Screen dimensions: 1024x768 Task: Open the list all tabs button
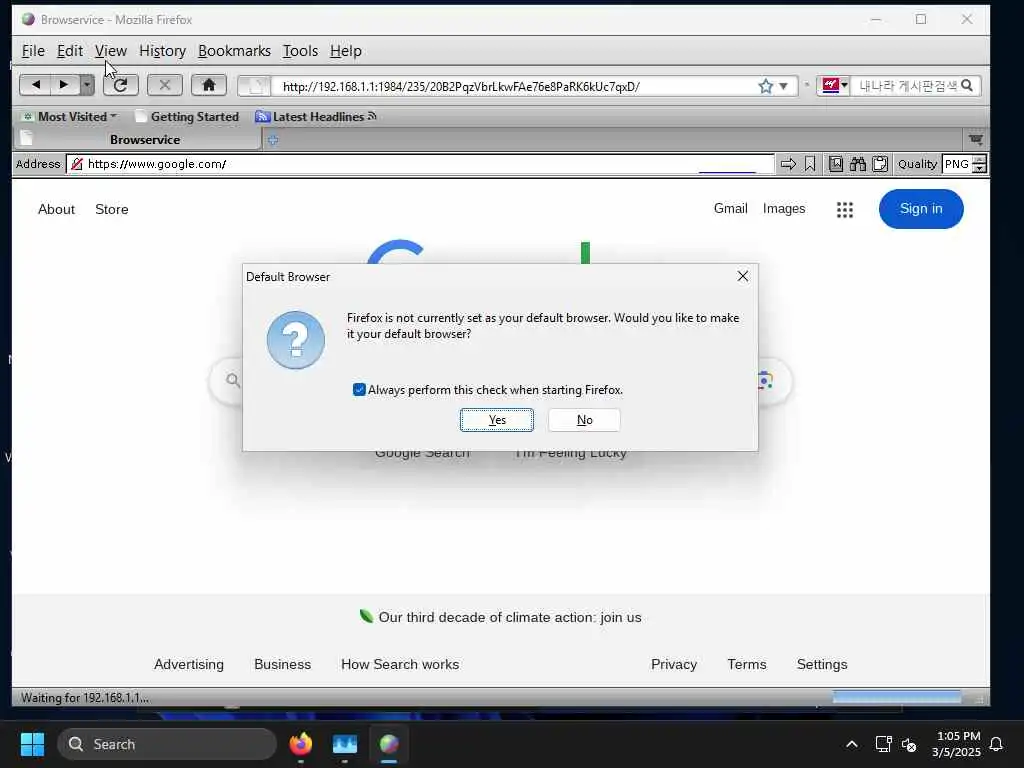click(x=976, y=139)
